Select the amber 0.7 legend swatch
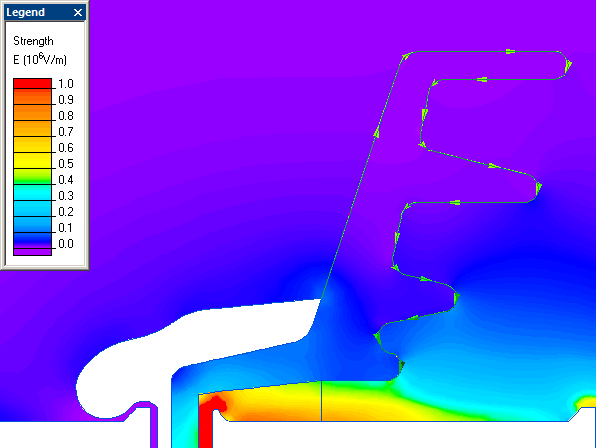 pos(32,128)
